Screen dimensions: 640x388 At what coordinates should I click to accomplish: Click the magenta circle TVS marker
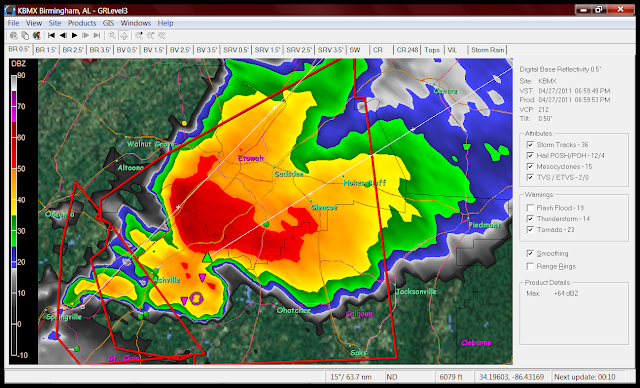tap(197, 299)
